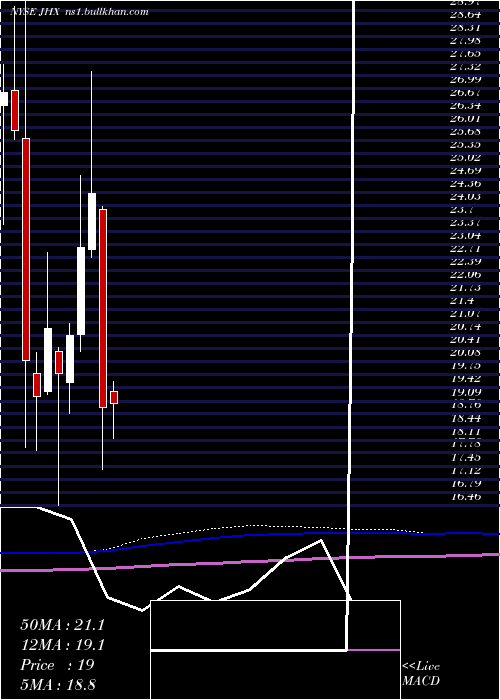Image resolution: width=500 pixels, height=700 pixels.
Task: Click the 20.41 price axis label
Action: (465, 340)
